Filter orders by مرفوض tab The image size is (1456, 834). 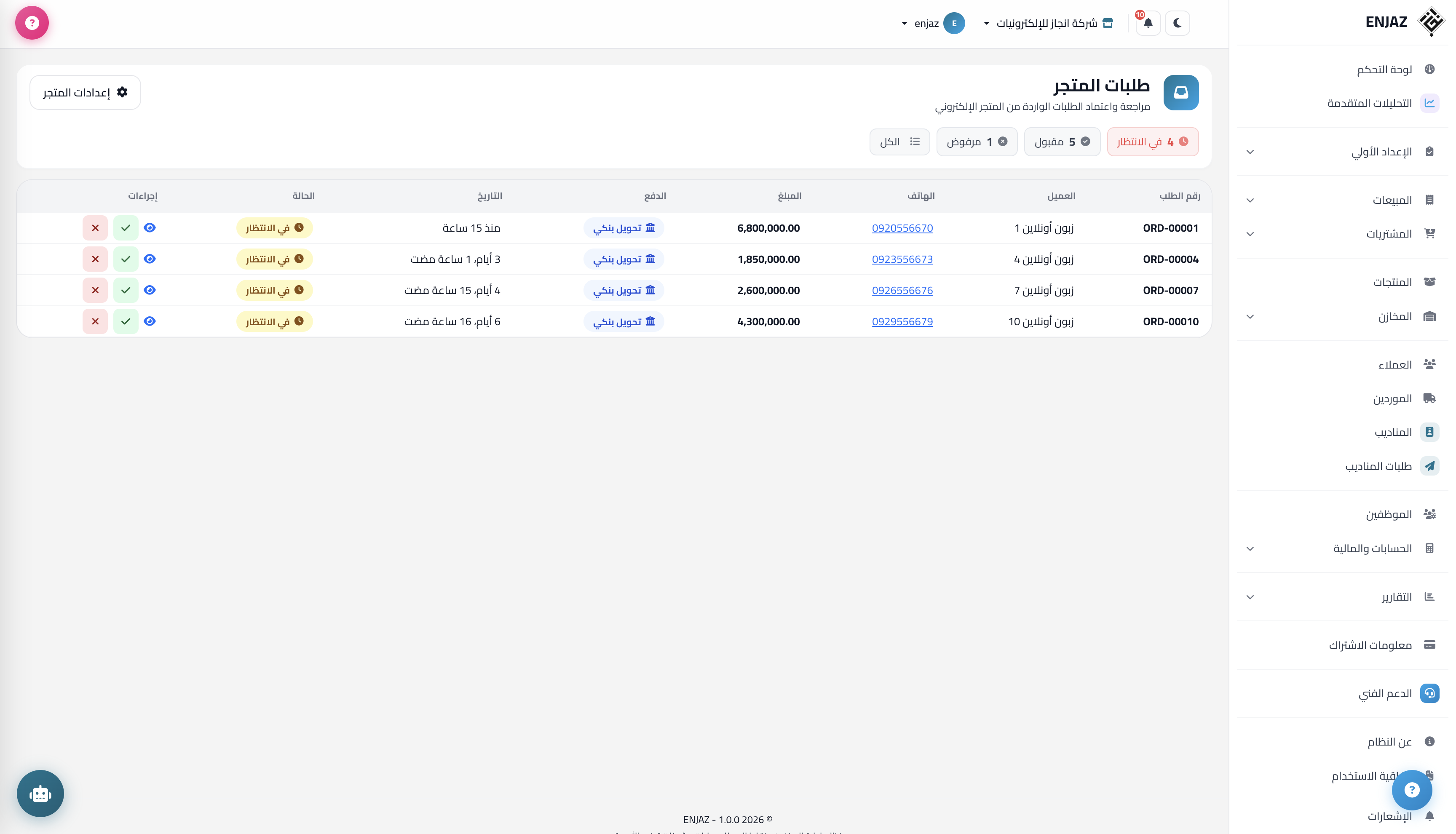[x=977, y=142]
